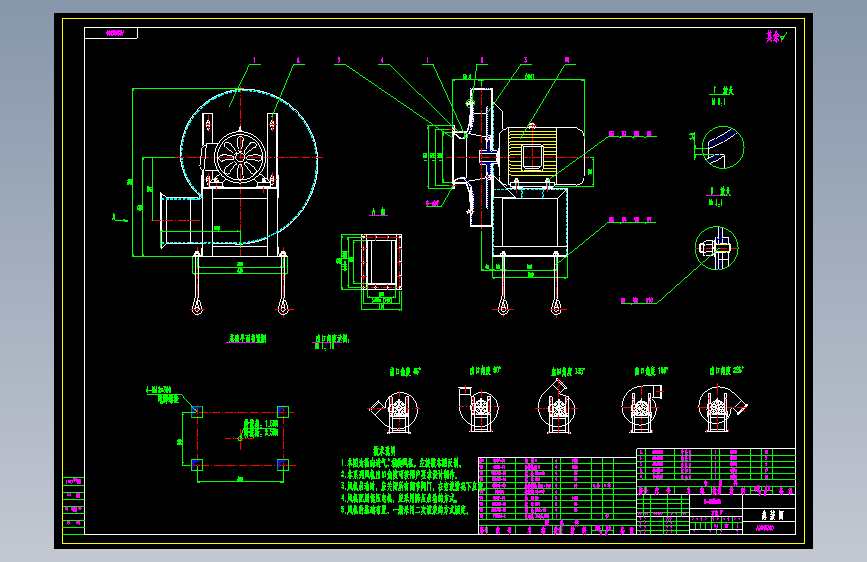Click the rectangular outlet flange view
Image resolution: width=867 pixels, height=562 pixels.
pyautogui.click(x=382, y=261)
